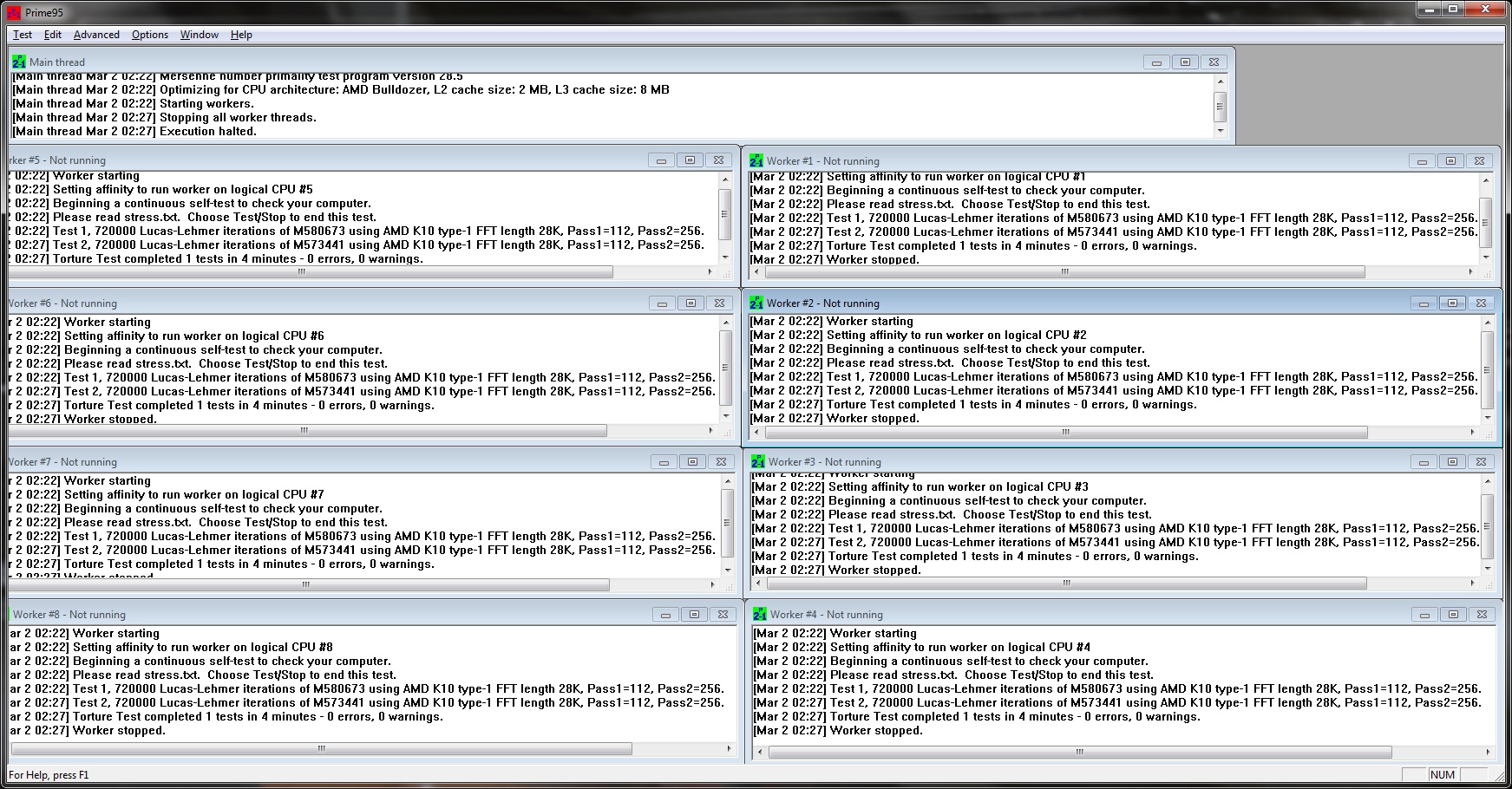Close the Worker #7 window
1512x789 pixels.
(x=721, y=462)
